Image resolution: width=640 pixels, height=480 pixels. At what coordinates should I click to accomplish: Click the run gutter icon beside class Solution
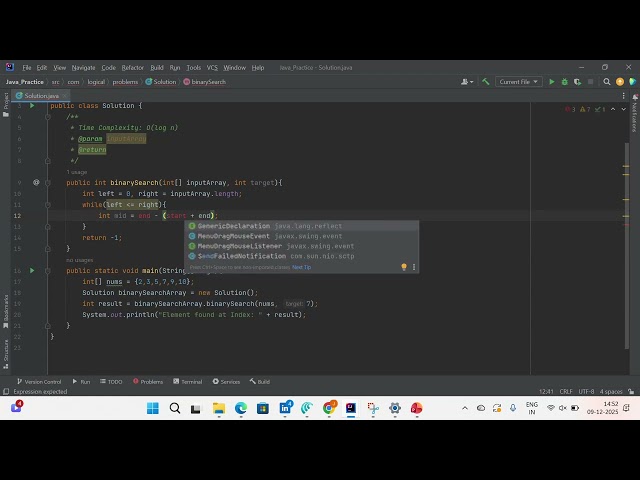coord(32,106)
